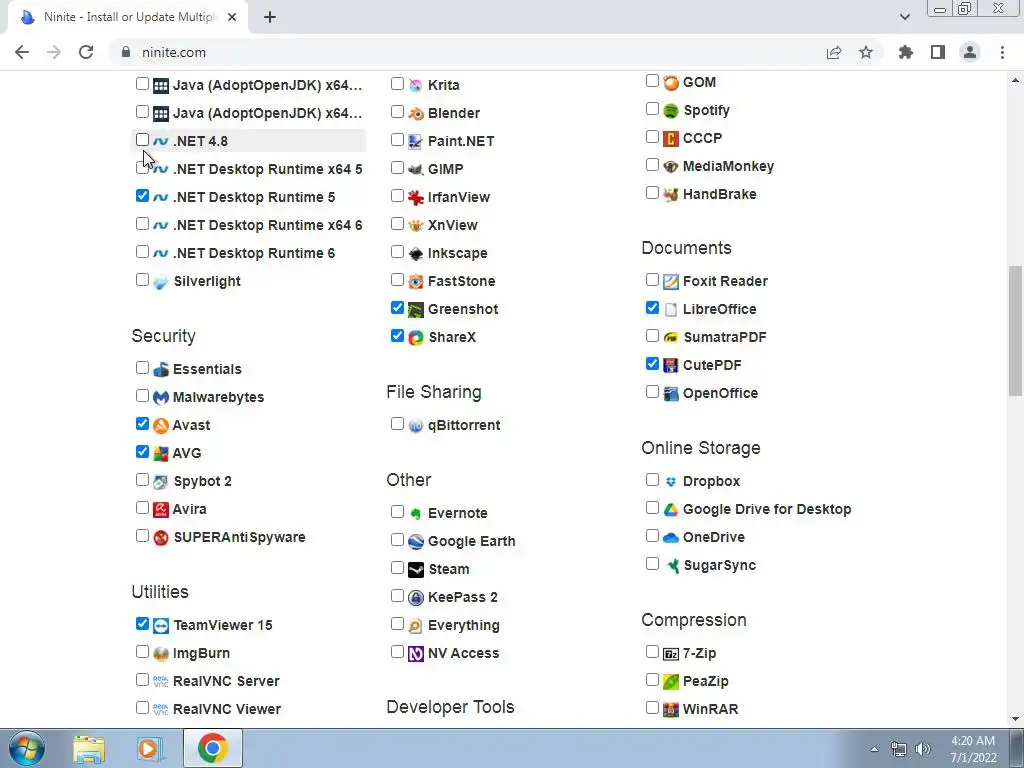Switch to the Ninite browser tab
Viewport: 1024px width, 768px height.
[129, 17]
